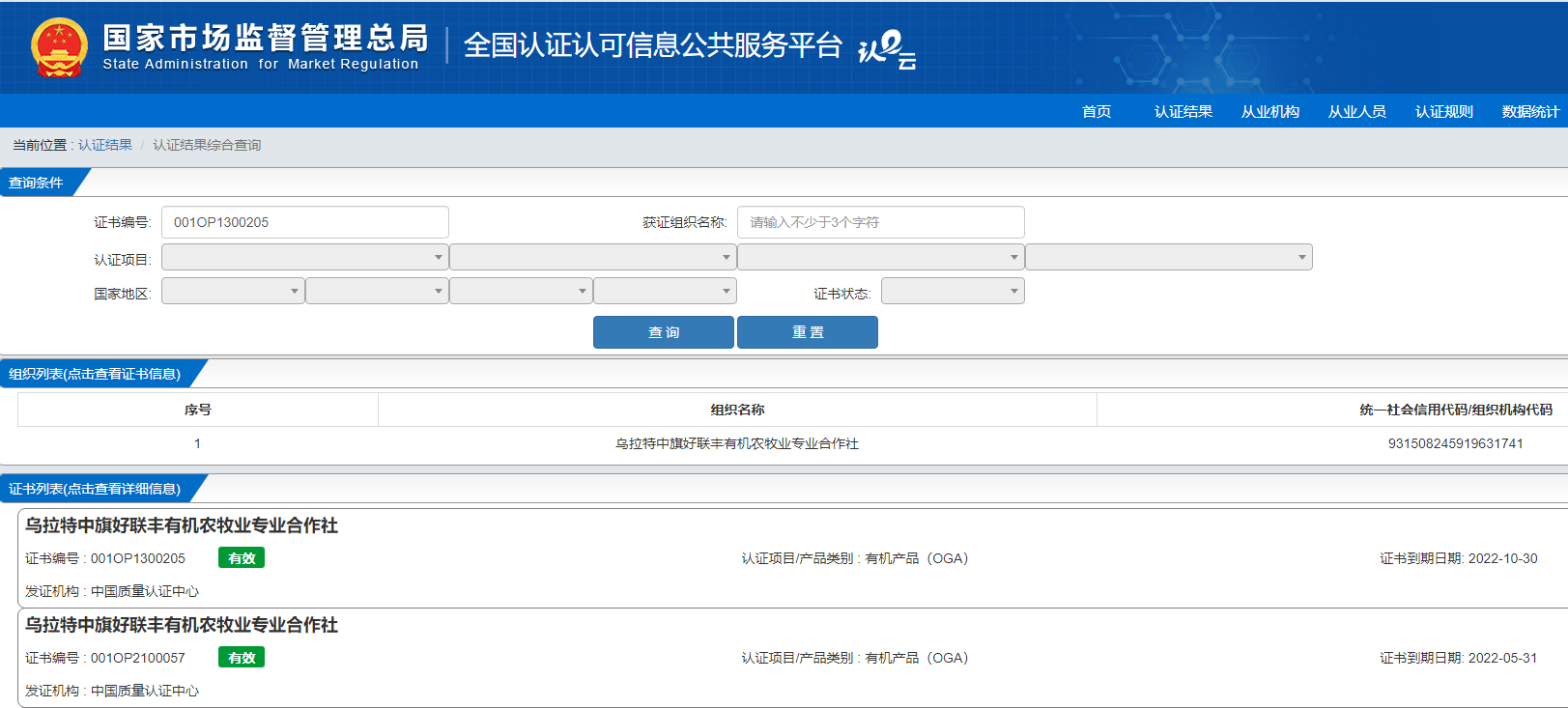The height and width of the screenshot is (708, 1568).
Task: Click the 查询 search button
Action: coord(664,332)
